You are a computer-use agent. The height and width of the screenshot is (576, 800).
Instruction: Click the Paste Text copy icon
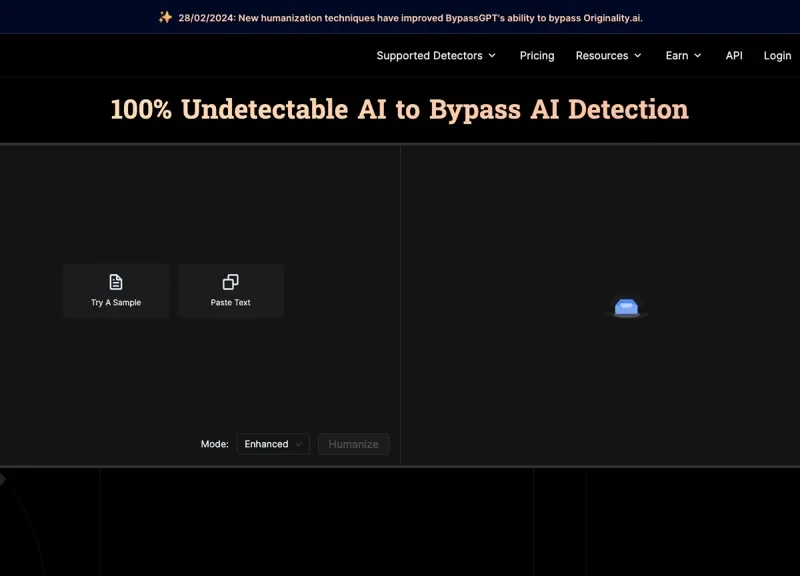click(231, 281)
